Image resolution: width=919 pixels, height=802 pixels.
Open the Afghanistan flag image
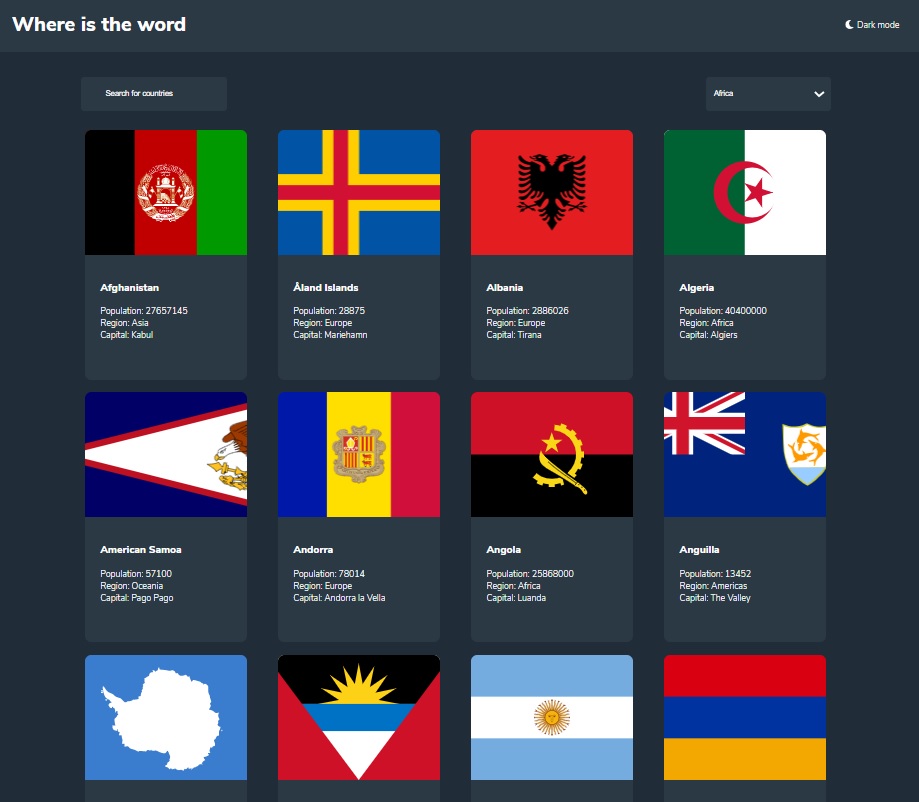pos(166,192)
